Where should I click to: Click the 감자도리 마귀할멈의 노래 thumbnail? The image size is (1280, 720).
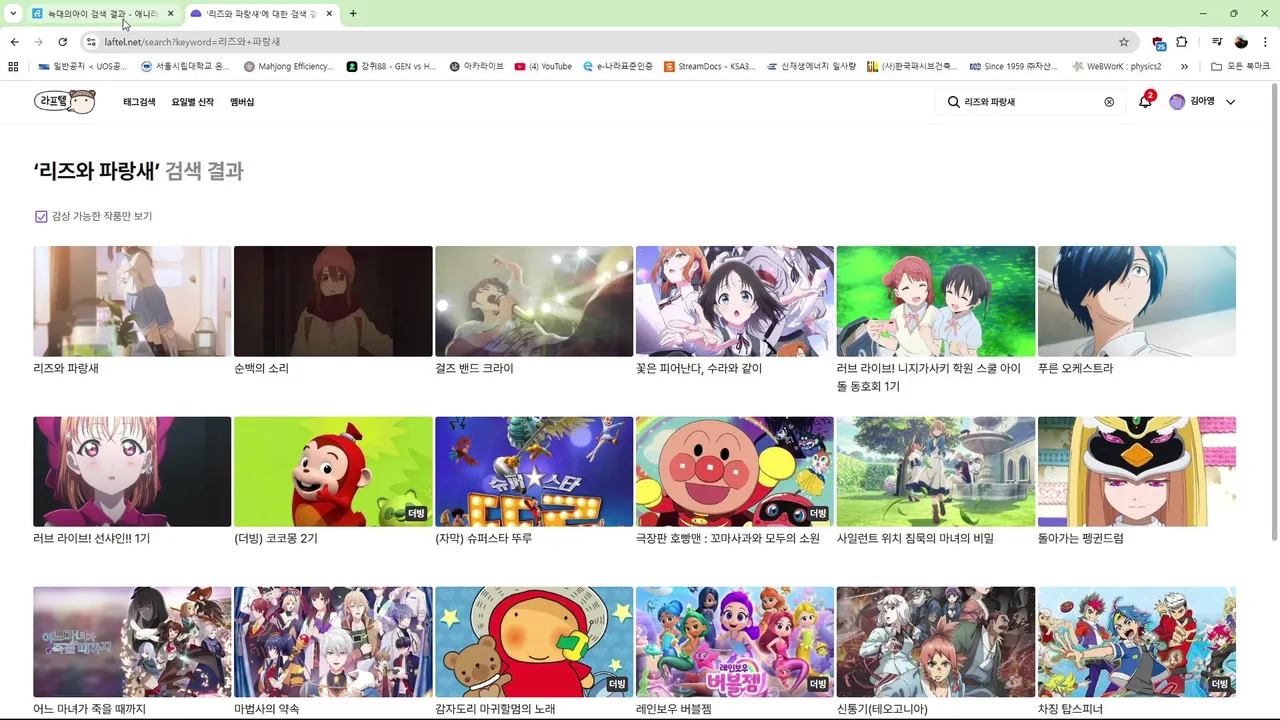coord(534,642)
